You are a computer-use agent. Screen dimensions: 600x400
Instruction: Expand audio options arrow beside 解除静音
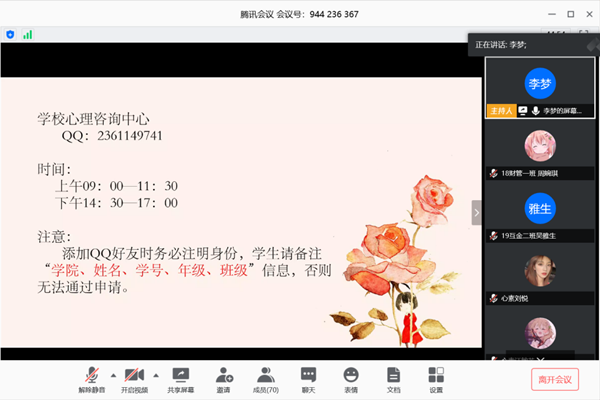113,374
